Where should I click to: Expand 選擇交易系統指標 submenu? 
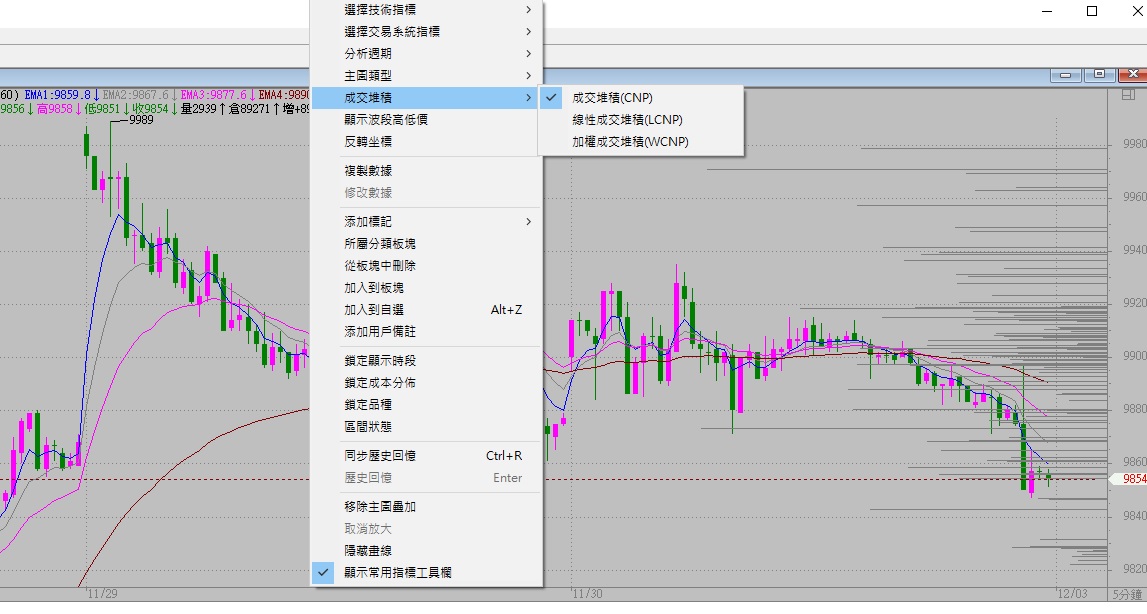(x=392, y=32)
